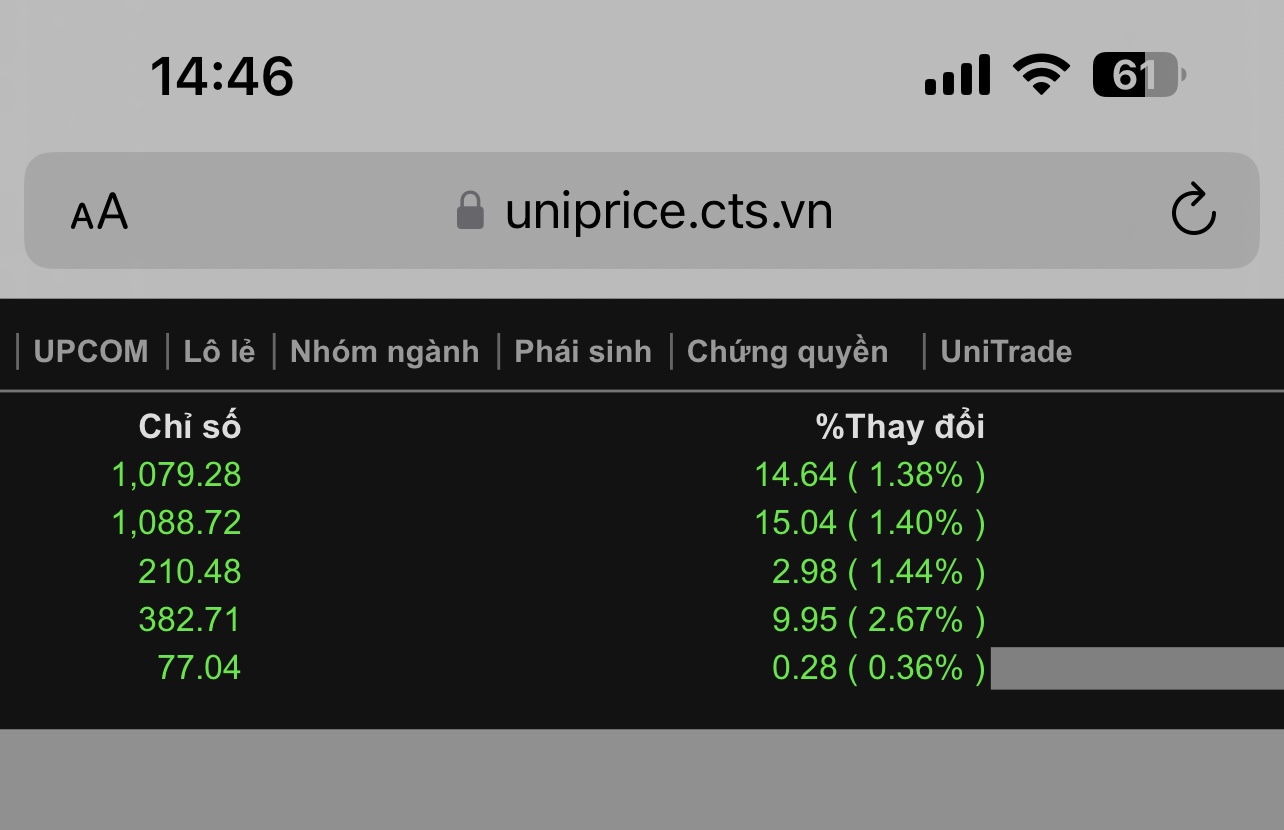Tap the cellular signal bars icon
The width and height of the screenshot is (1284, 830).
(x=957, y=75)
